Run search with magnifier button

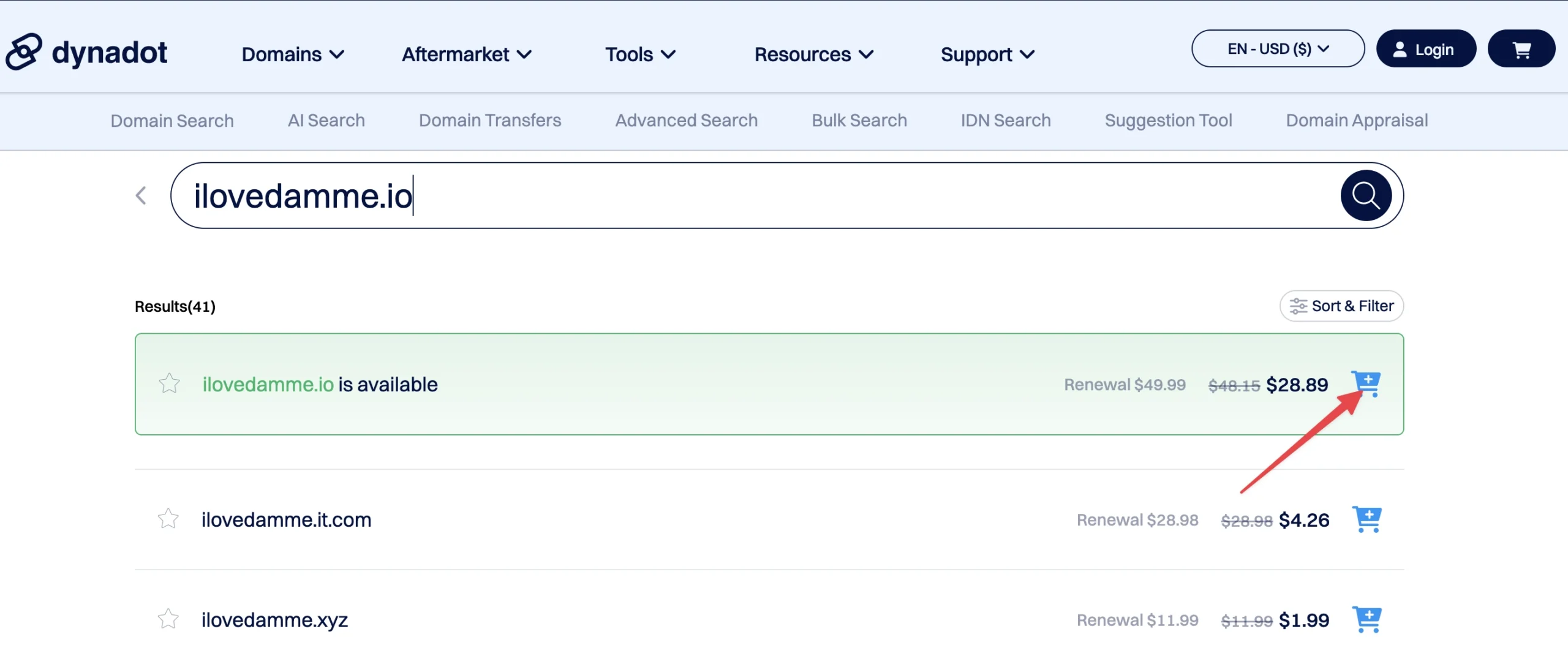1366,195
